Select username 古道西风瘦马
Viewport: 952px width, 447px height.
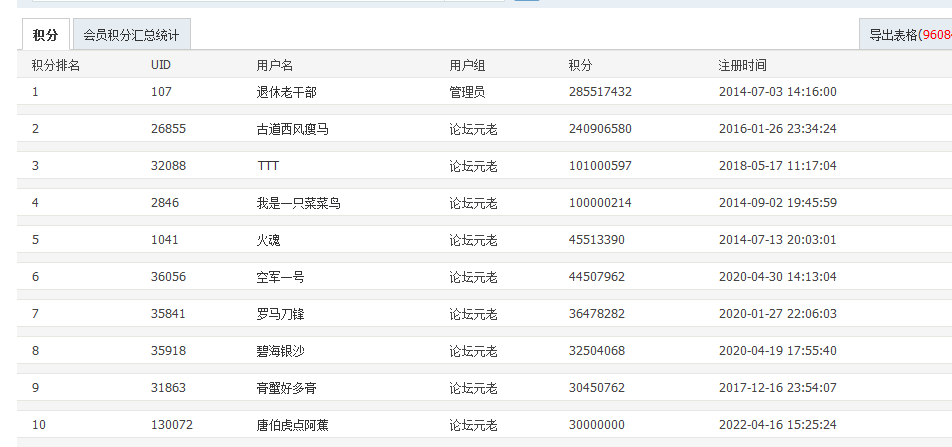pos(293,129)
